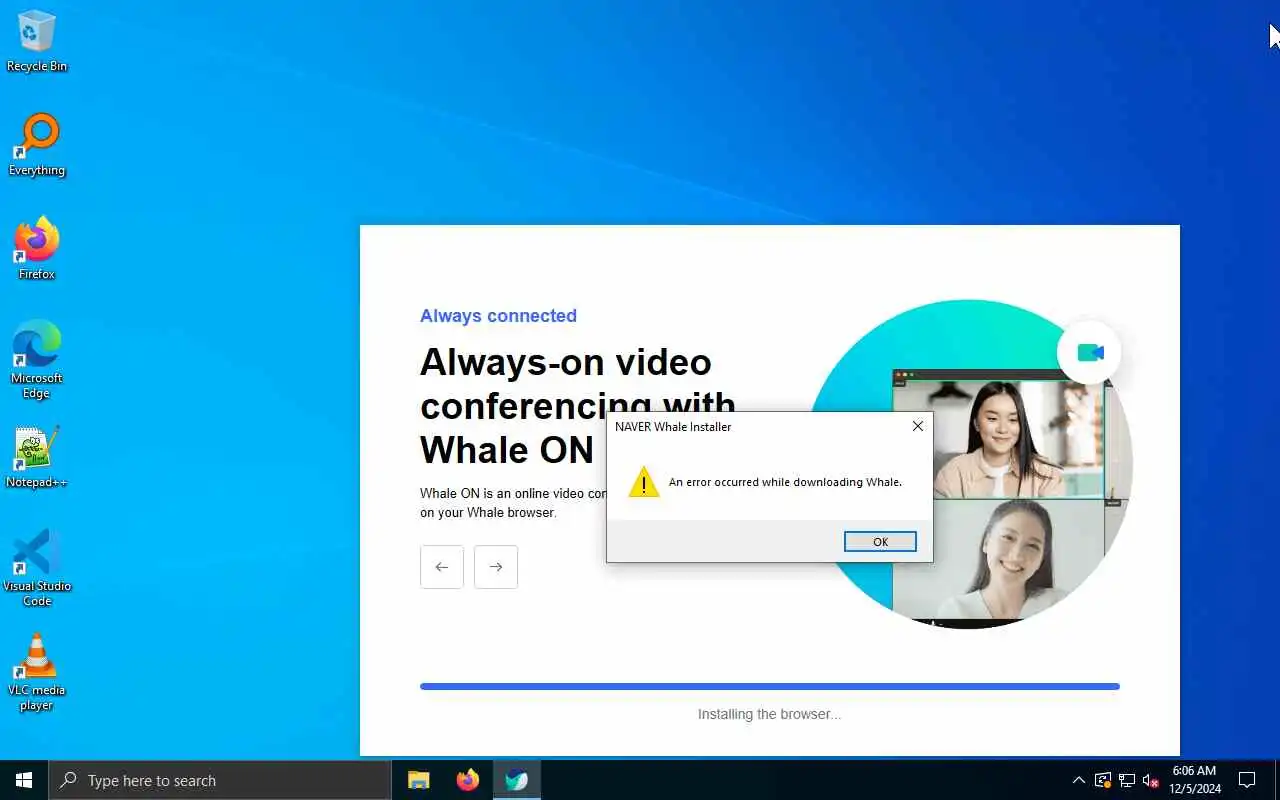The width and height of the screenshot is (1280, 800).
Task: Click the 'An error occurred while downloading Whale.' message
Action: click(x=785, y=482)
